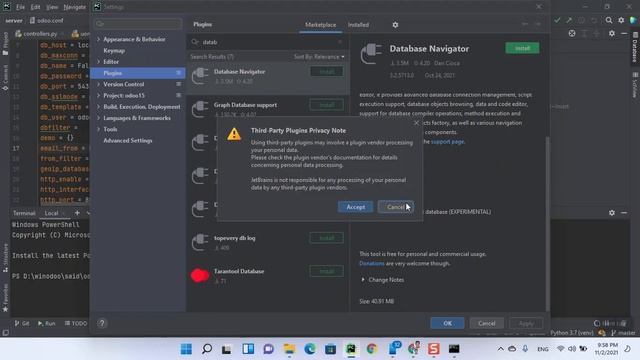Open the TODO tool window

pos(76,323)
